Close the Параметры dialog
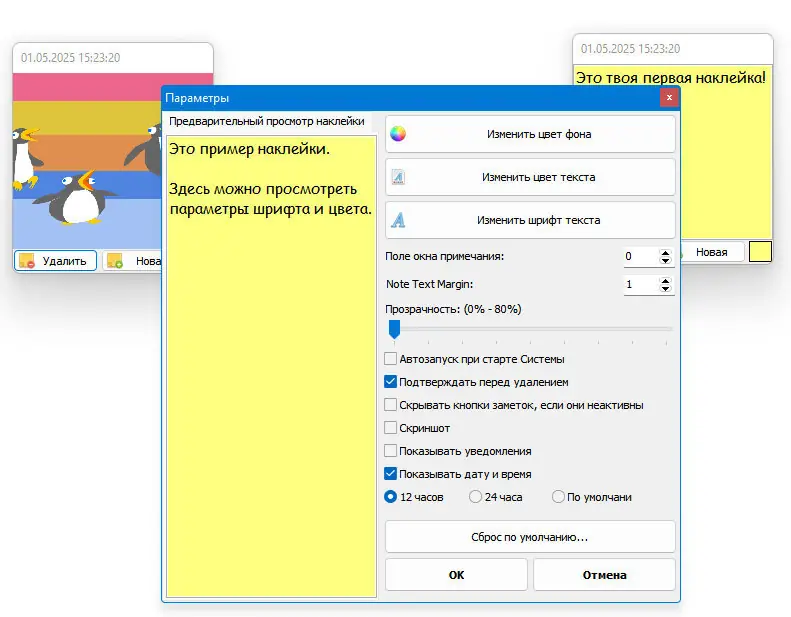The image size is (791, 617). pyautogui.click(x=669, y=97)
